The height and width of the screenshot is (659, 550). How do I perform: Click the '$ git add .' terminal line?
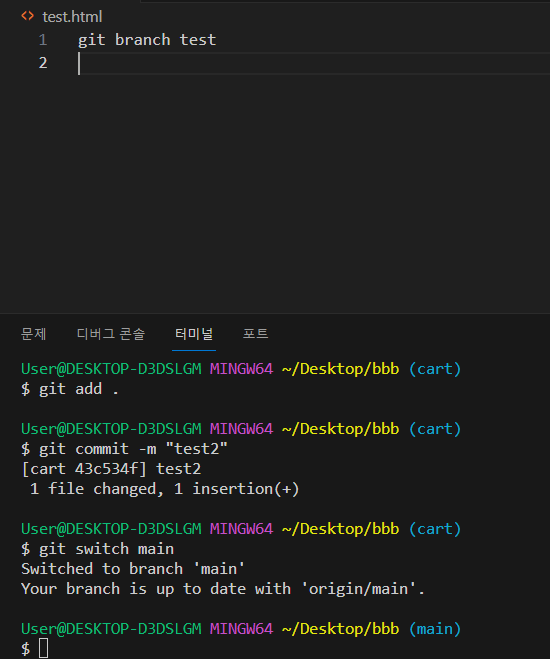[x=70, y=389]
